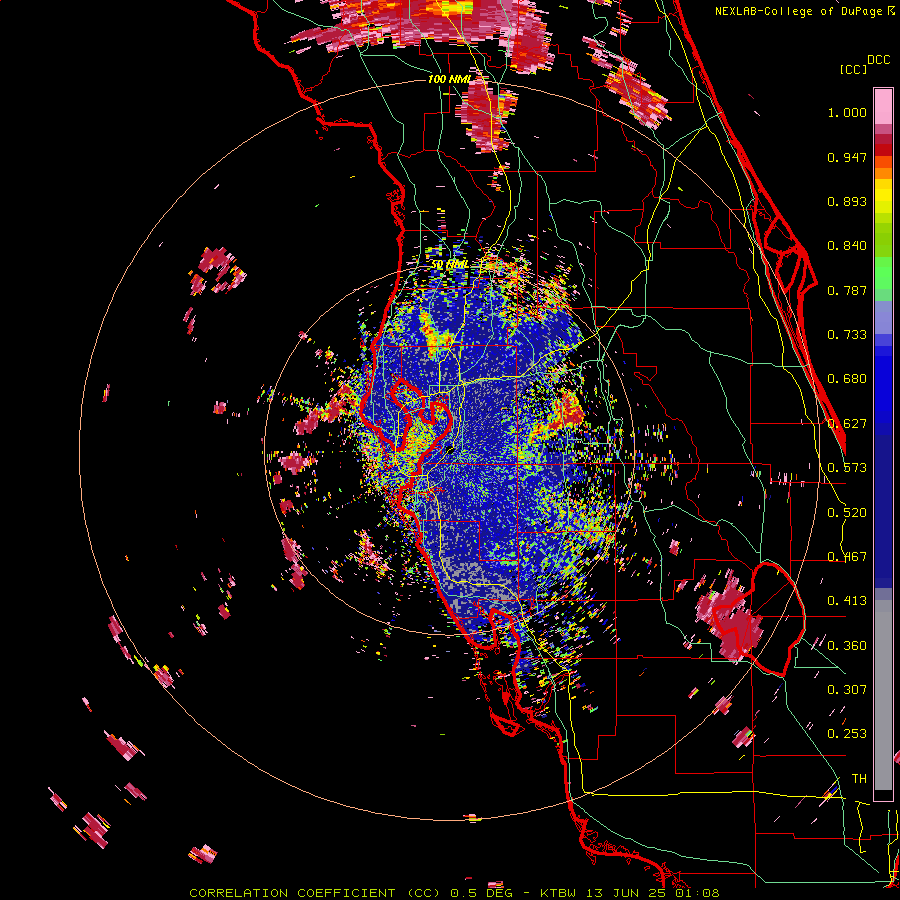Viewport: 900px width, 900px height.
Task: Select the 0.520 scale value
Action: pos(847,513)
